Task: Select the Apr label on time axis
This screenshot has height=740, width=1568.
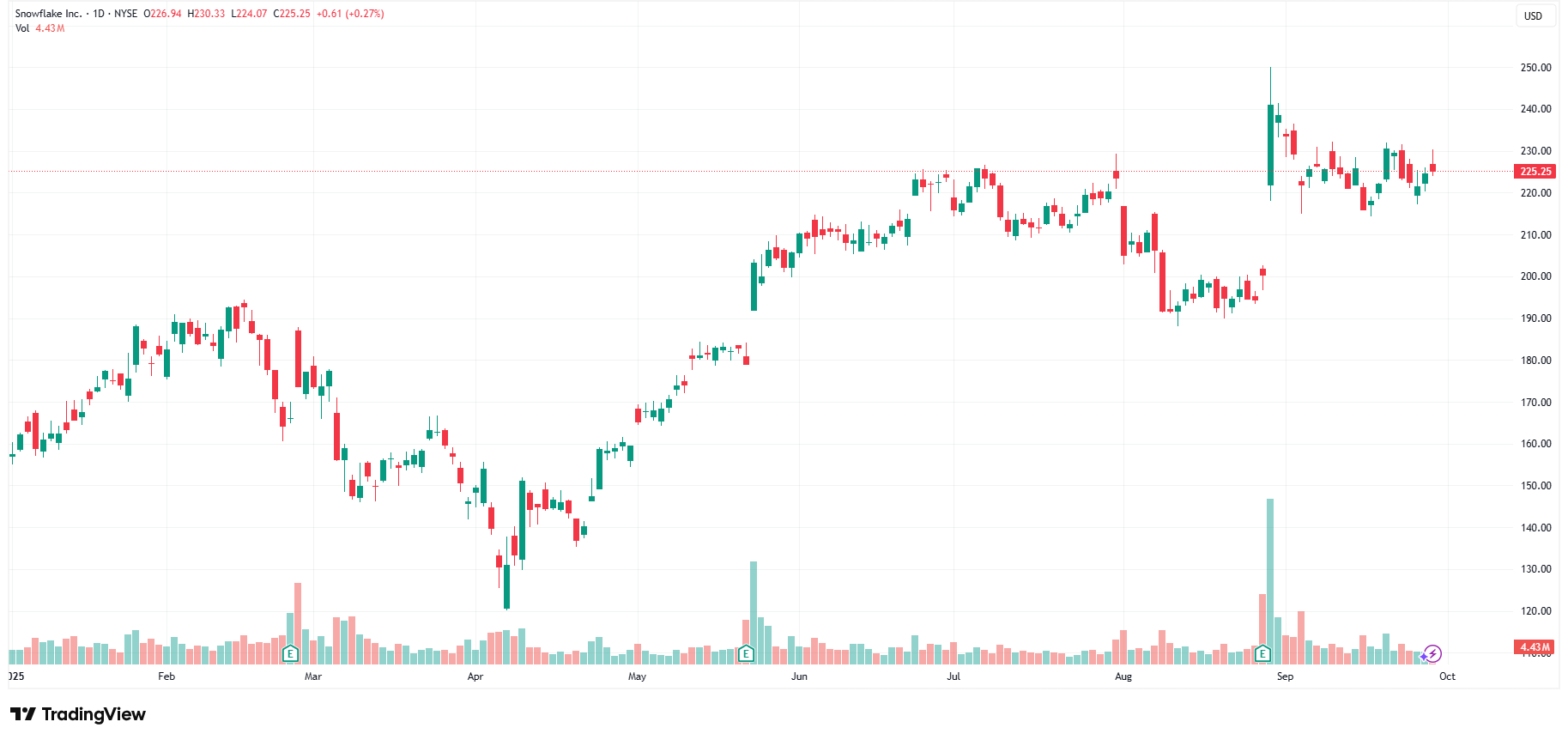Action: click(x=475, y=676)
